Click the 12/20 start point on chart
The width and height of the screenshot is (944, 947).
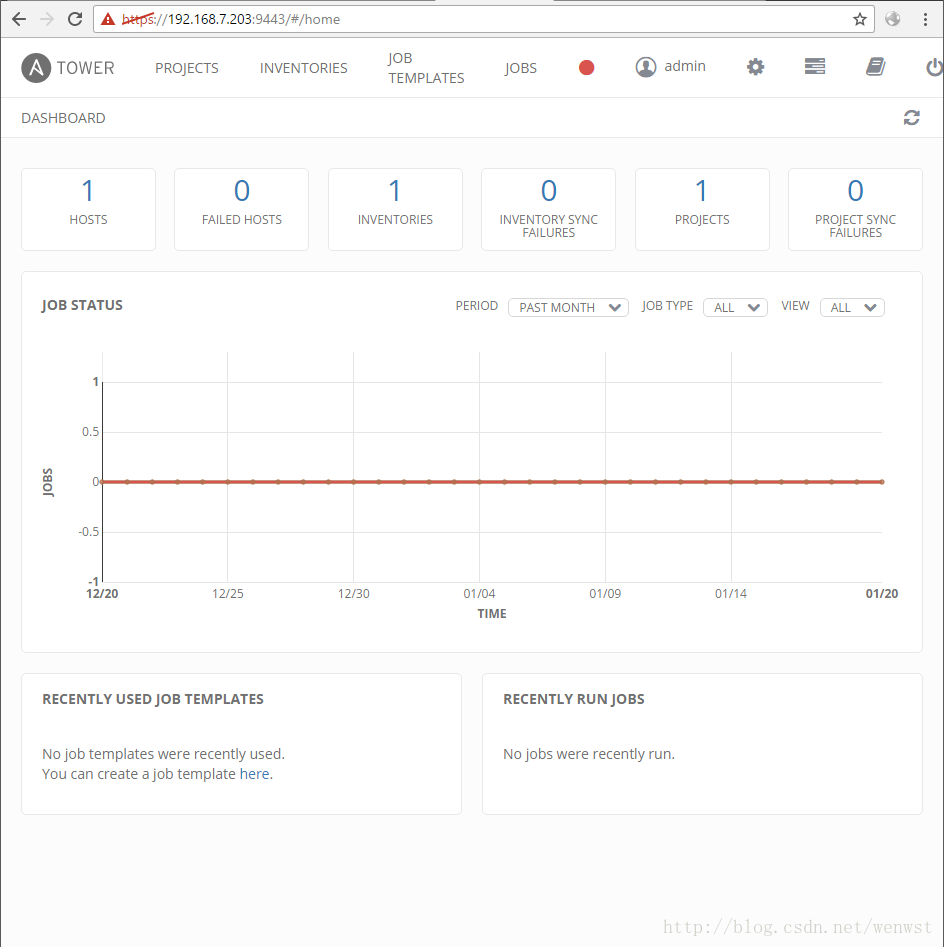(103, 482)
